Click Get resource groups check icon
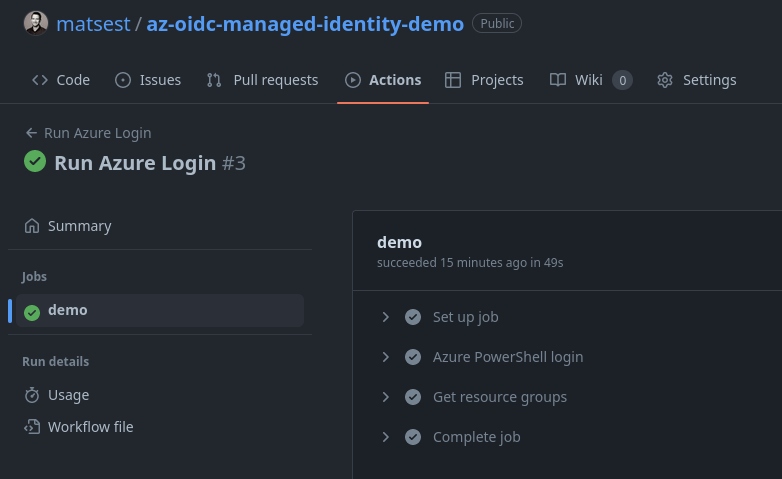The image size is (782, 479). [x=413, y=397]
